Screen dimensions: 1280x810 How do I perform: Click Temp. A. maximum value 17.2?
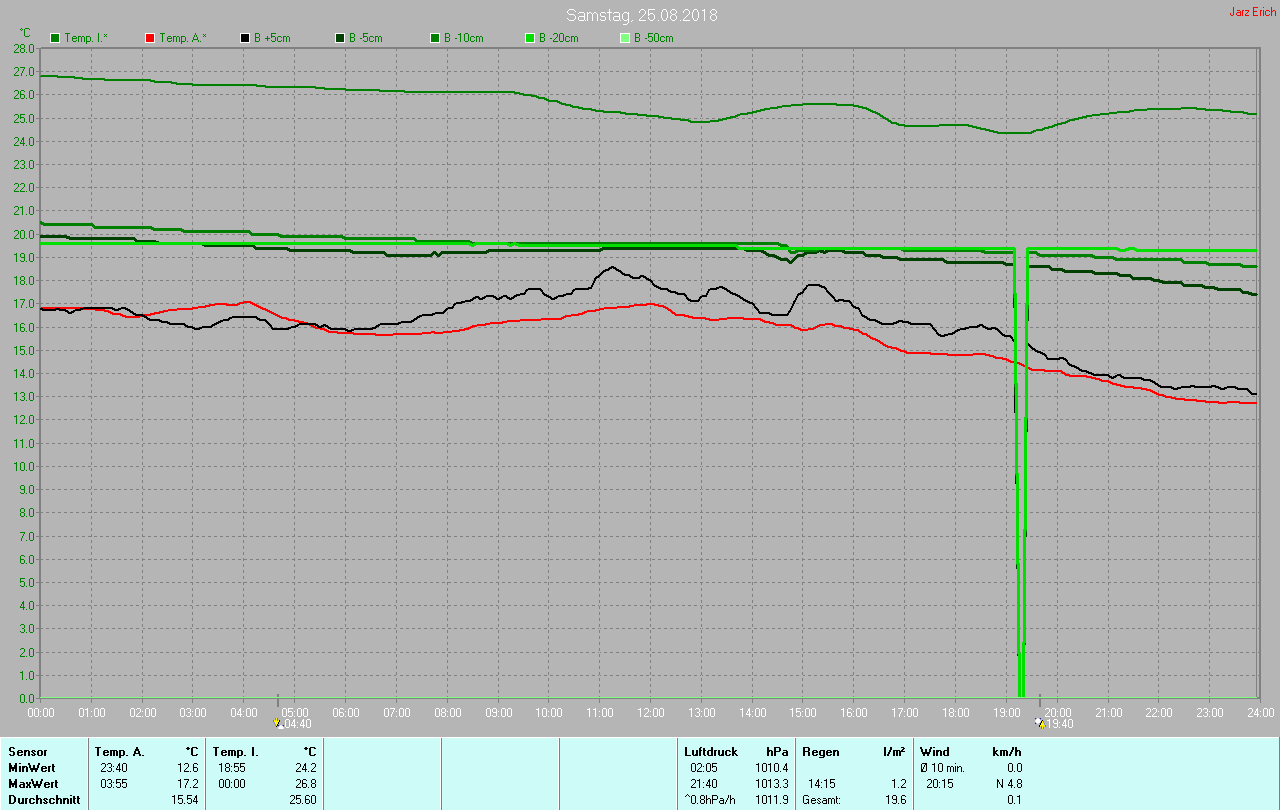click(189, 783)
